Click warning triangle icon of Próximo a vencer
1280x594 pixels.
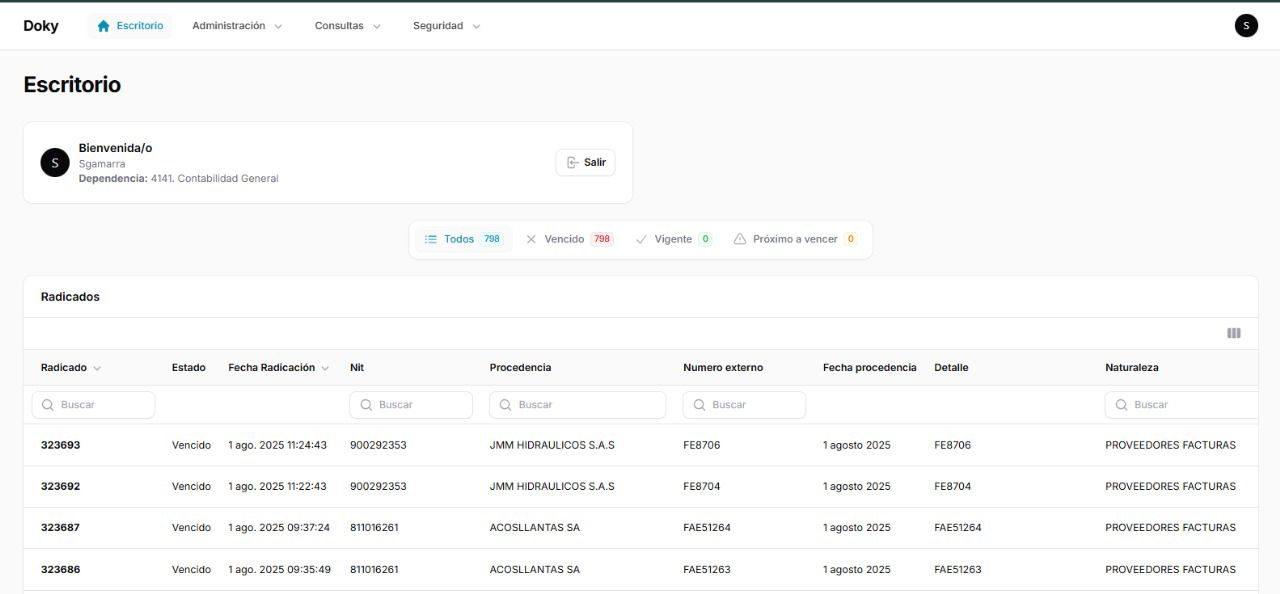pyautogui.click(x=740, y=239)
